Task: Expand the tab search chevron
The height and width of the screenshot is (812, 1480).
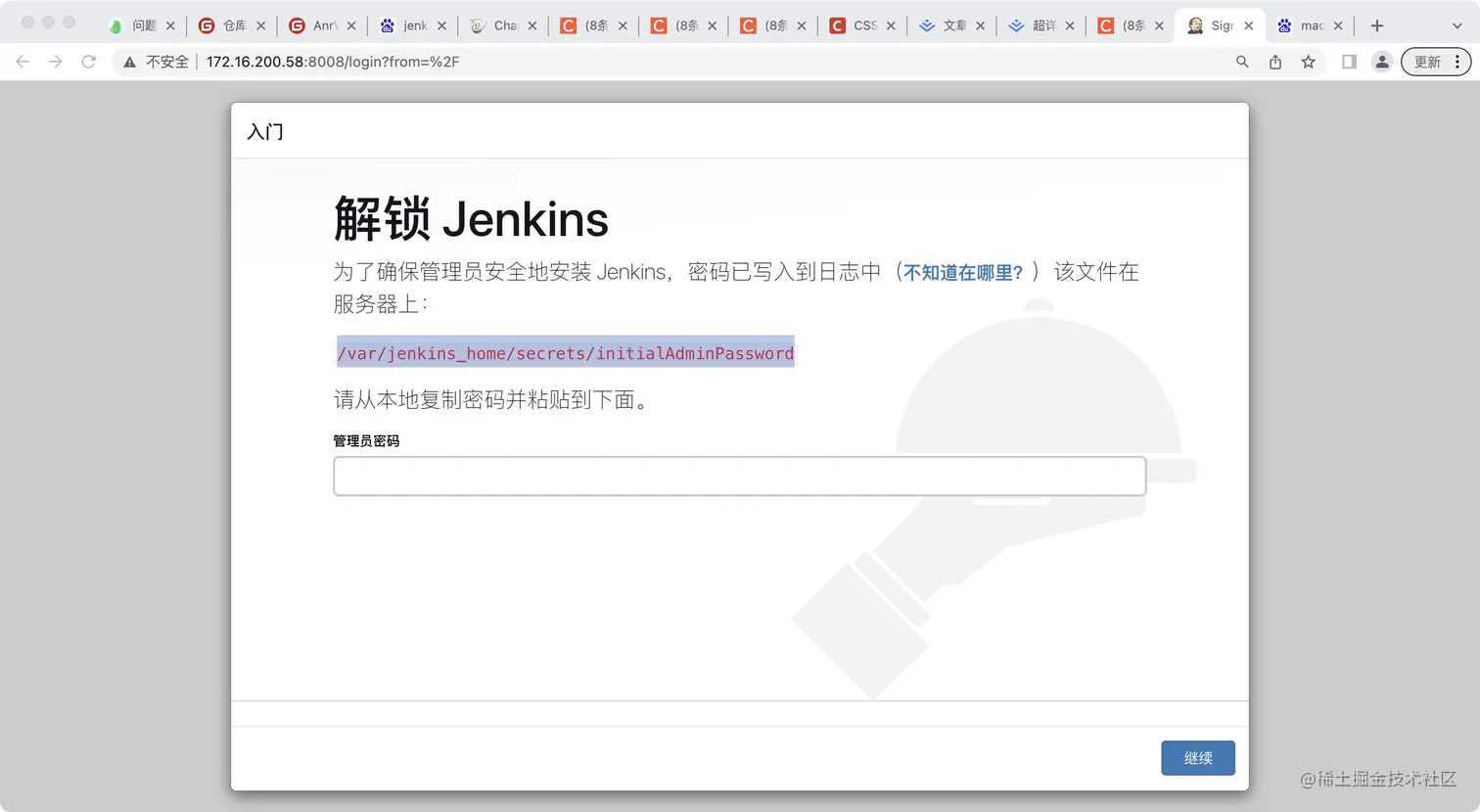Action: [1457, 25]
